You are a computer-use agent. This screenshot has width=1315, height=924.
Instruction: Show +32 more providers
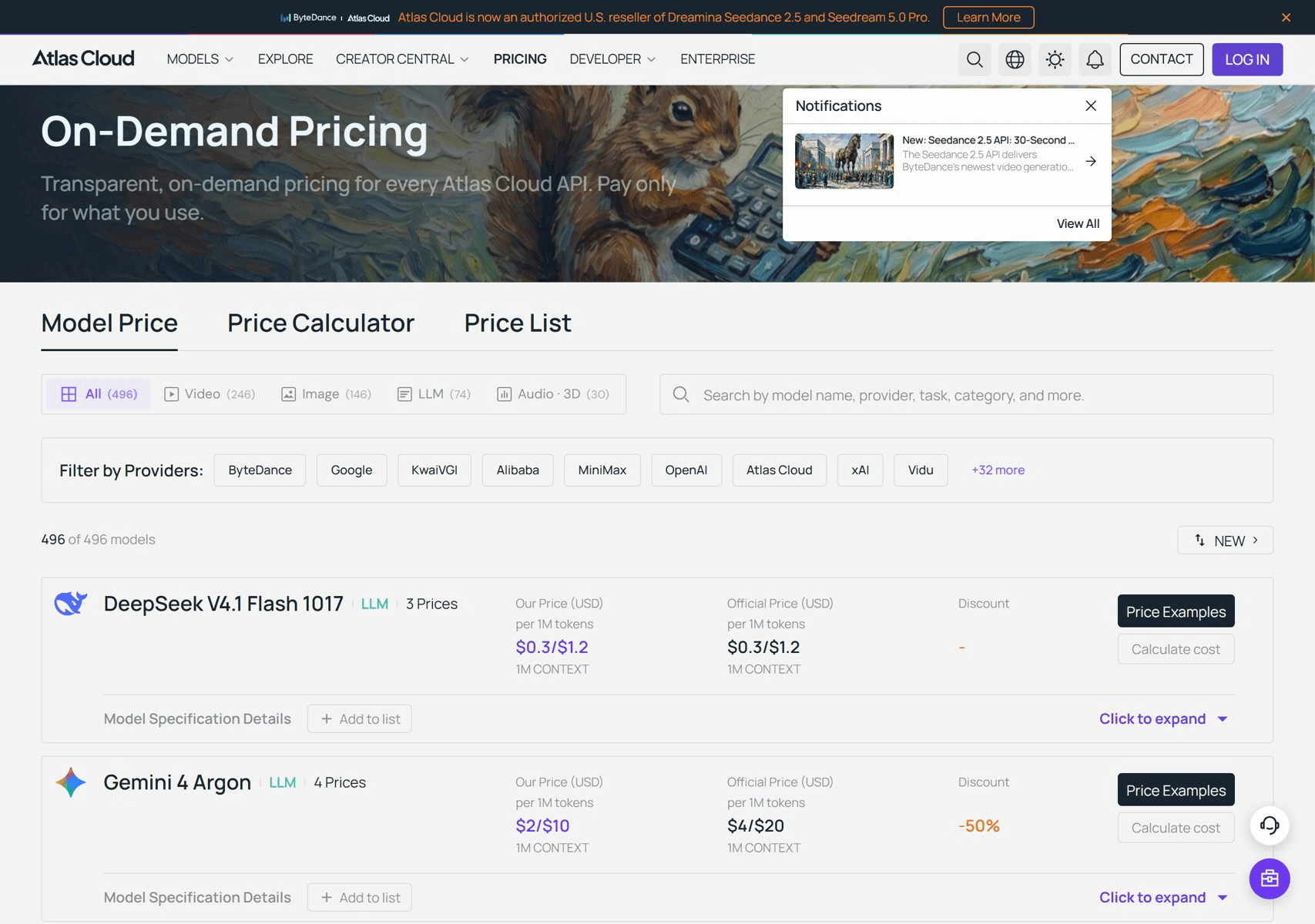[998, 470]
